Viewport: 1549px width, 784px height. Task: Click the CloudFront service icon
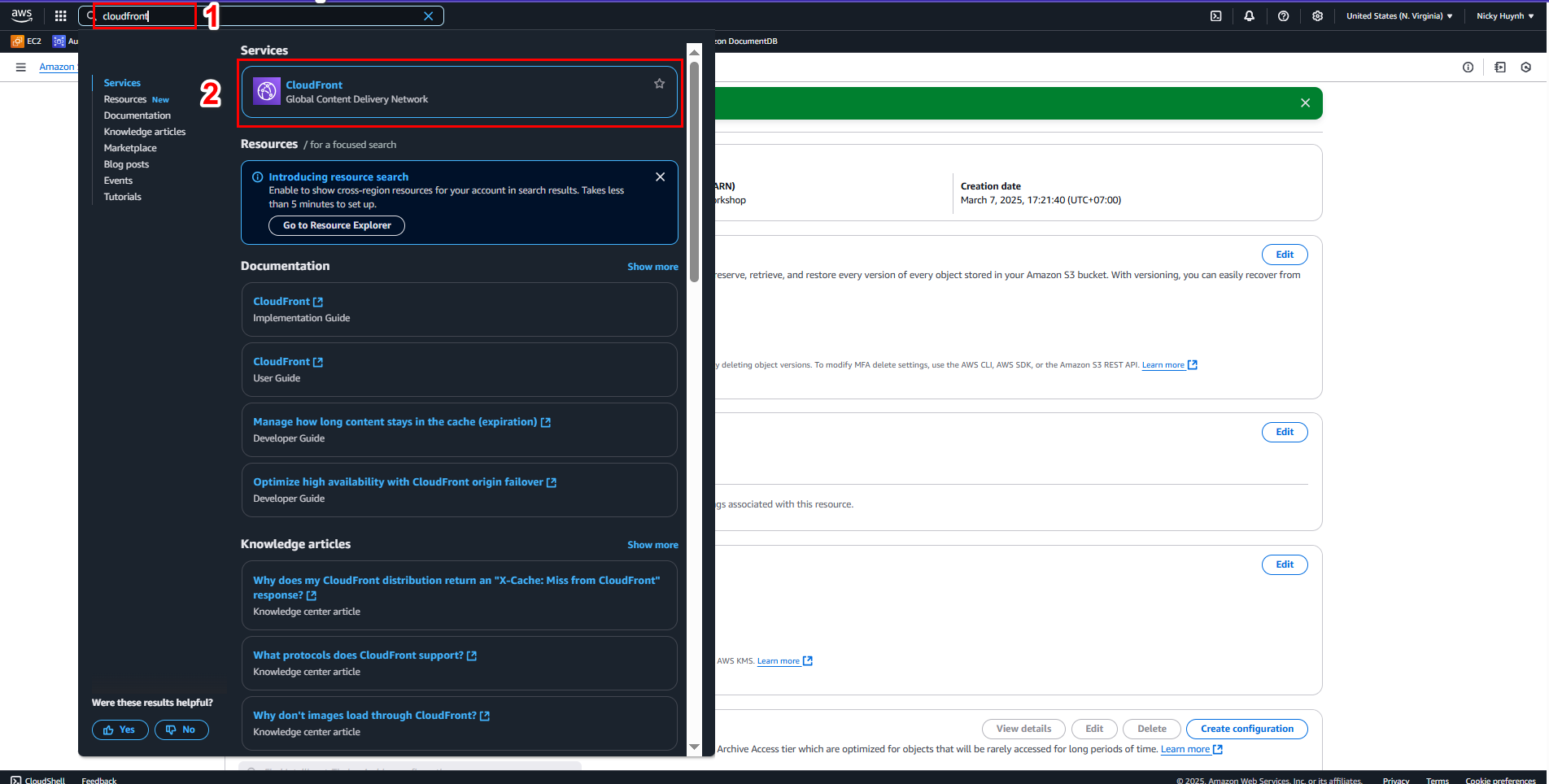pyautogui.click(x=267, y=91)
